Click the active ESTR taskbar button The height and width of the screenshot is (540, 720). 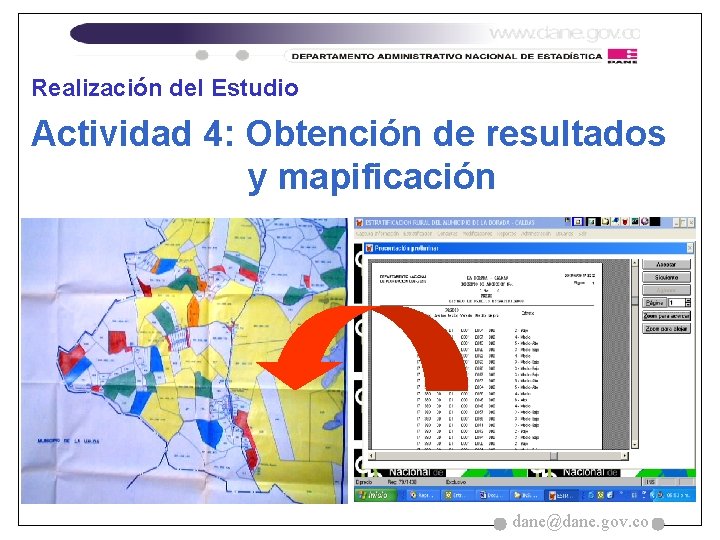pos(561,495)
